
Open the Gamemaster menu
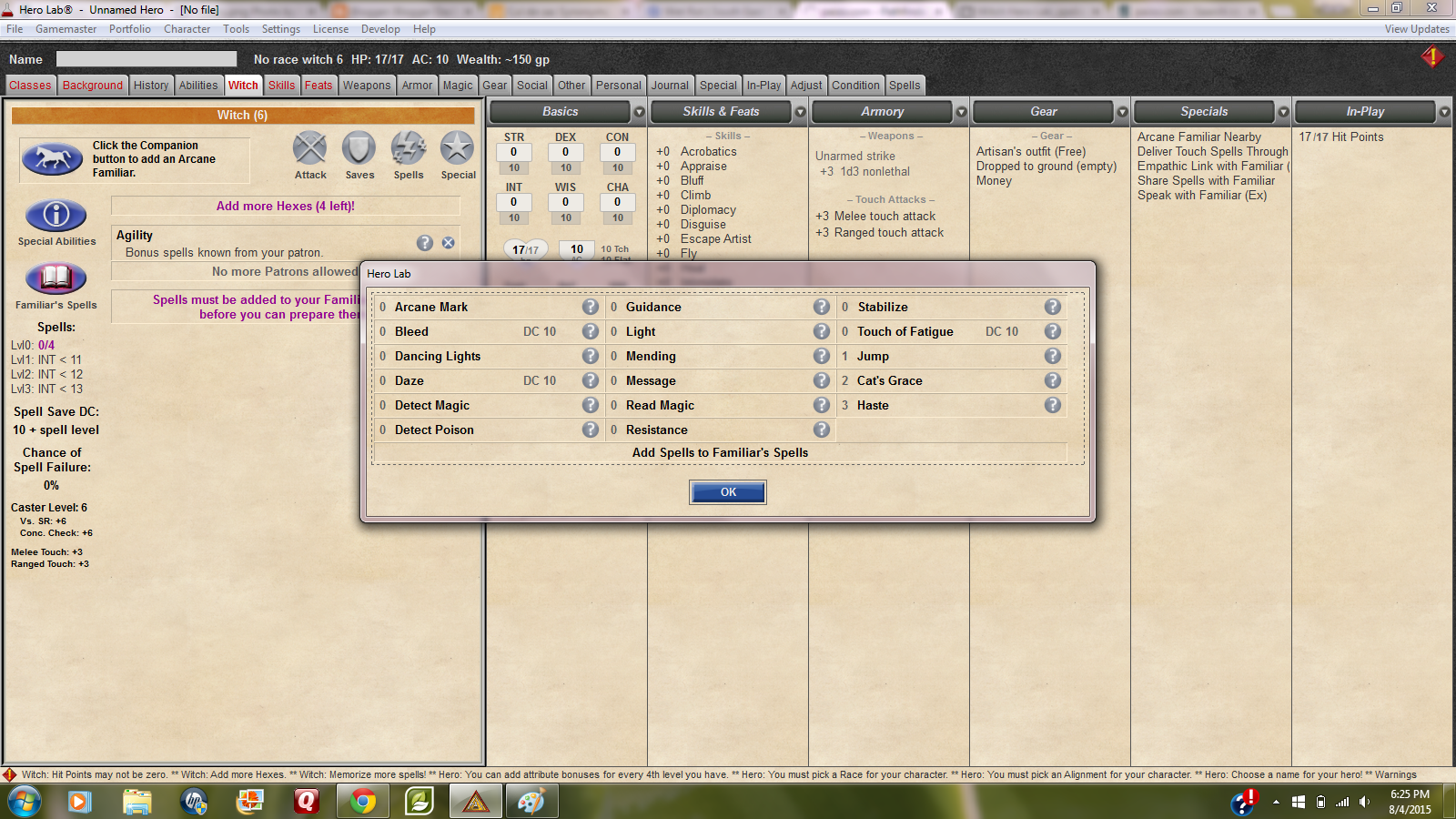point(66,29)
